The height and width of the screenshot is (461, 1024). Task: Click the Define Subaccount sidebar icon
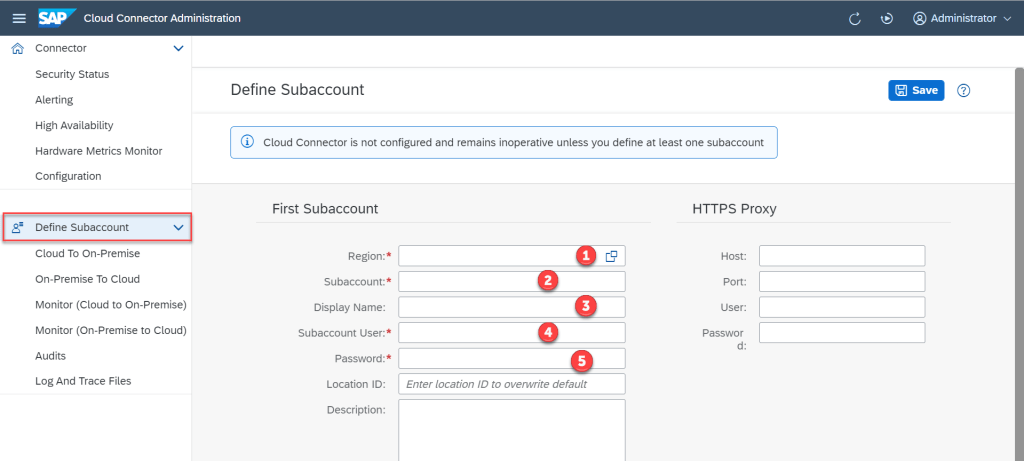(17, 228)
